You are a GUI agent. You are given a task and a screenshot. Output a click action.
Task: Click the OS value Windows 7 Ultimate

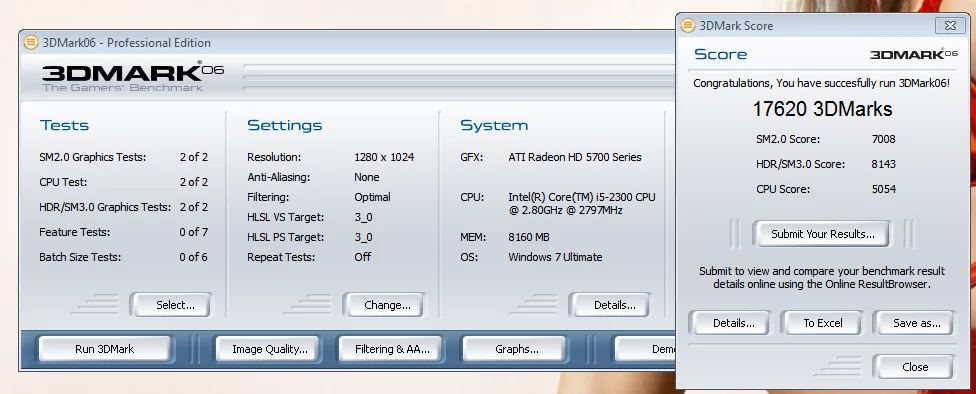pos(555,257)
